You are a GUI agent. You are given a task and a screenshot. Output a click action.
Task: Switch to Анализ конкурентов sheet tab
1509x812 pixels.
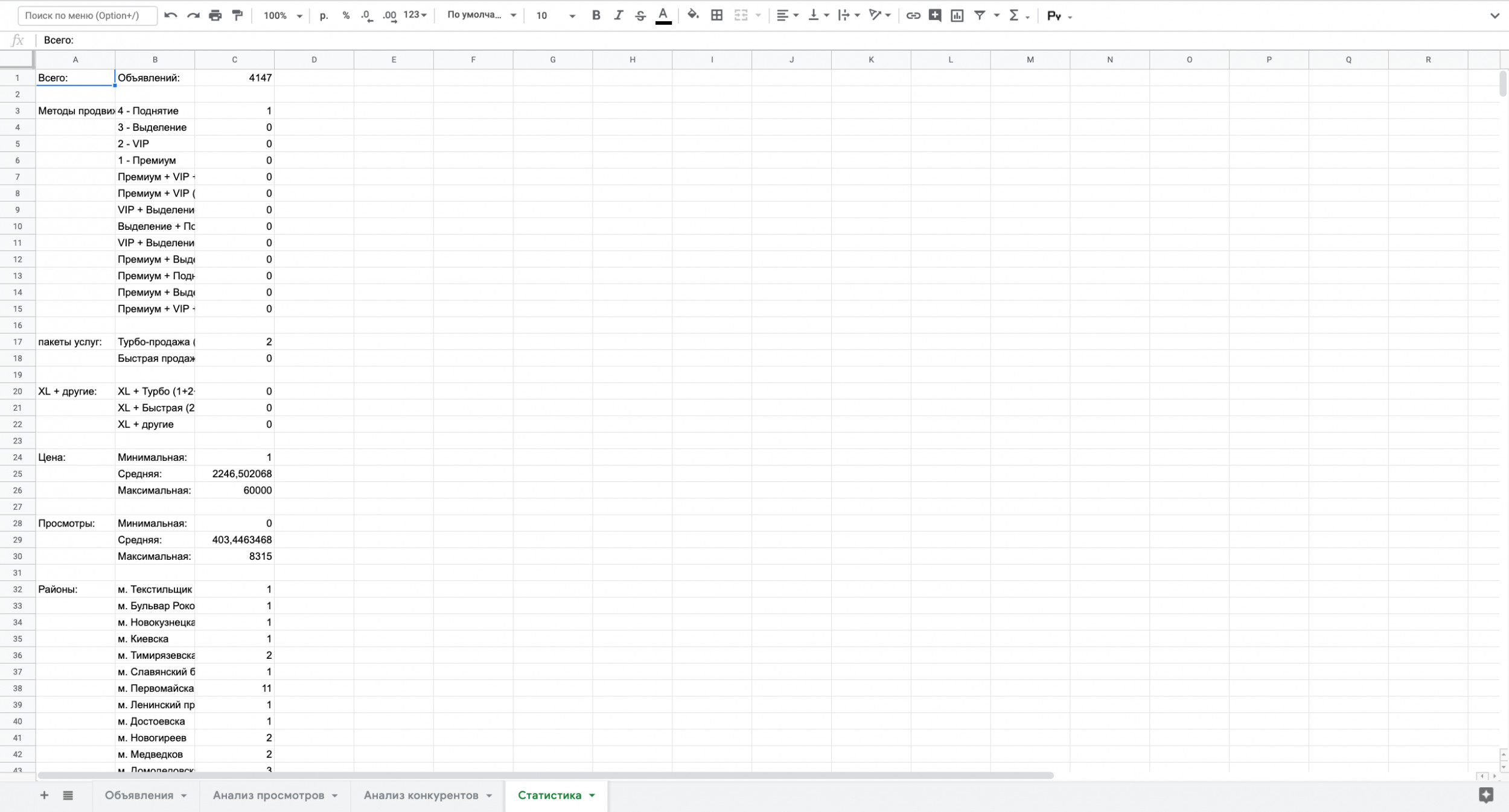click(421, 795)
